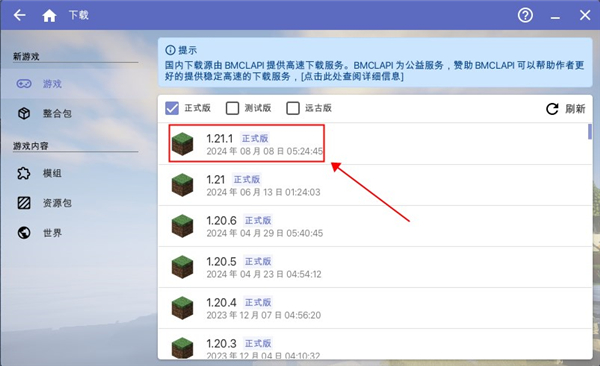Click the 下载 title in header bar
The width and height of the screenshot is (600, 366).
[78, 15]
